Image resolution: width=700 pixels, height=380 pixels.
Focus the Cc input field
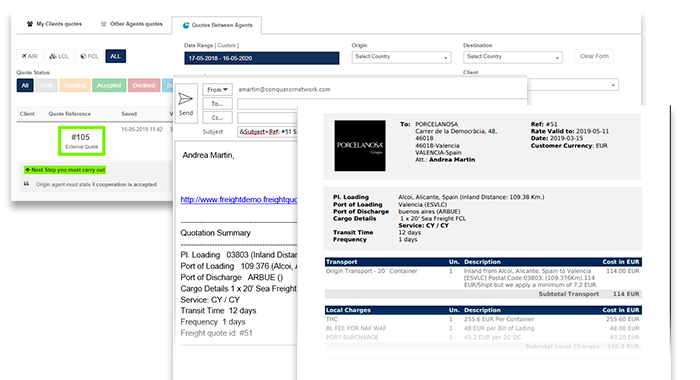(x=267, y=118)
